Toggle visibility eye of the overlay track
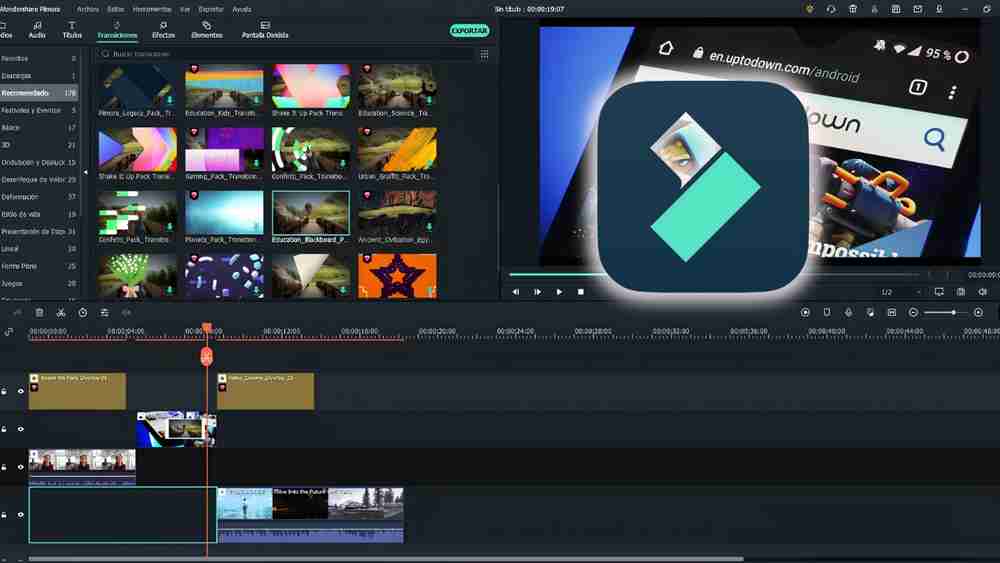Viewport: 1000px width, 563px height. point(20,391)
